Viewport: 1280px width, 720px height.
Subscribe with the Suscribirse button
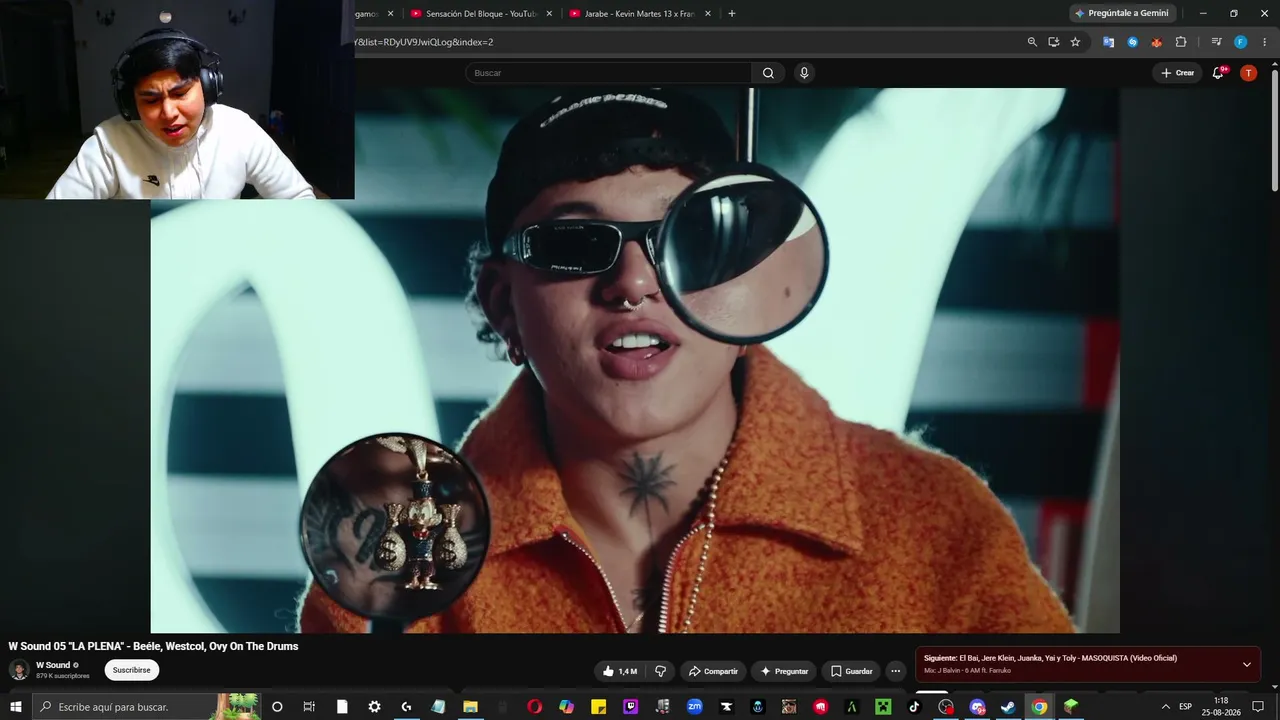point(132,670)
